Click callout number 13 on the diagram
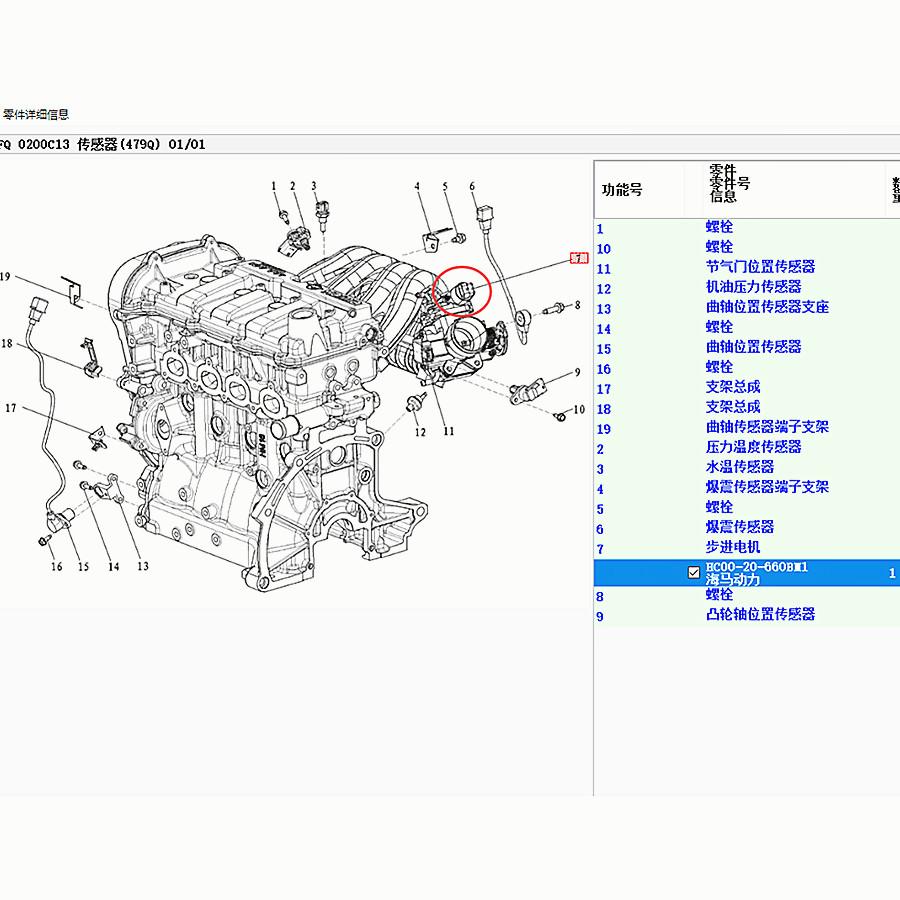This screenshot has height=900, width=900. (143, 567)
